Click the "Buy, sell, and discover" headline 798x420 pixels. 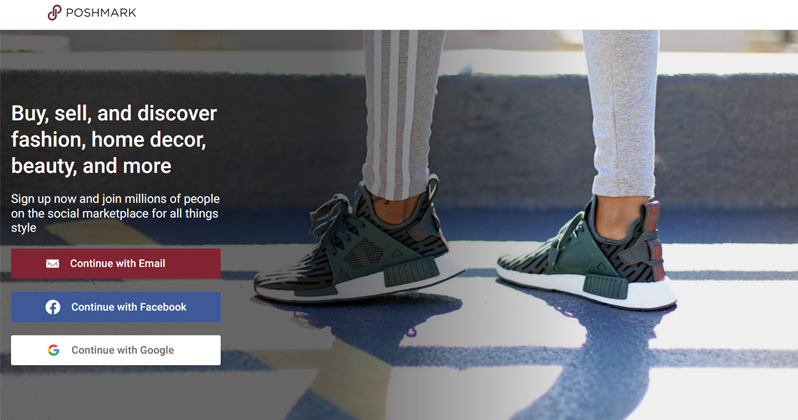click(114, 114)
